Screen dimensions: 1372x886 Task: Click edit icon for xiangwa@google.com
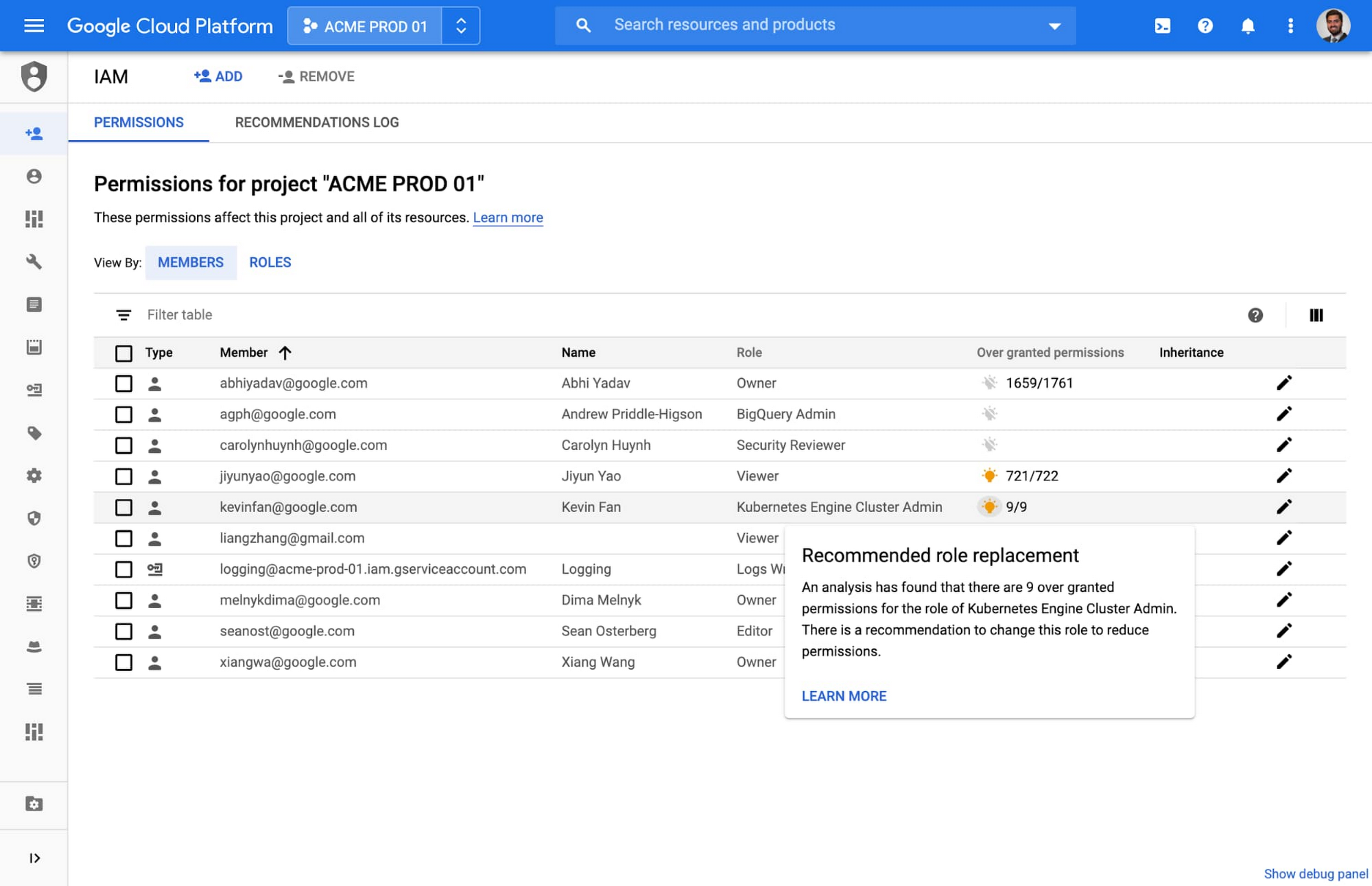click(x=1284, y=662)
